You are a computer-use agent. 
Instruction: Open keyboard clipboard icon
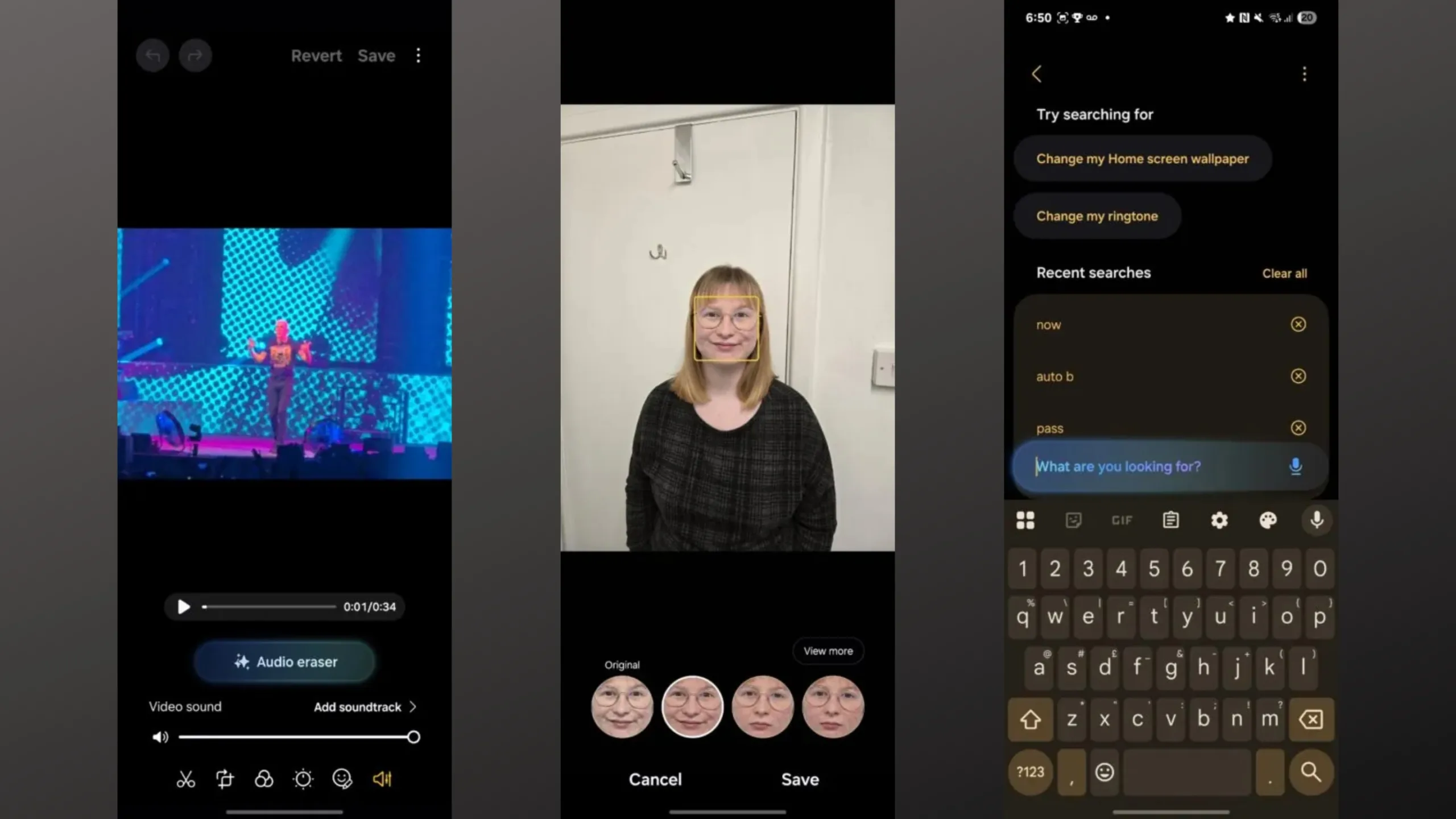coord(1170,520)
